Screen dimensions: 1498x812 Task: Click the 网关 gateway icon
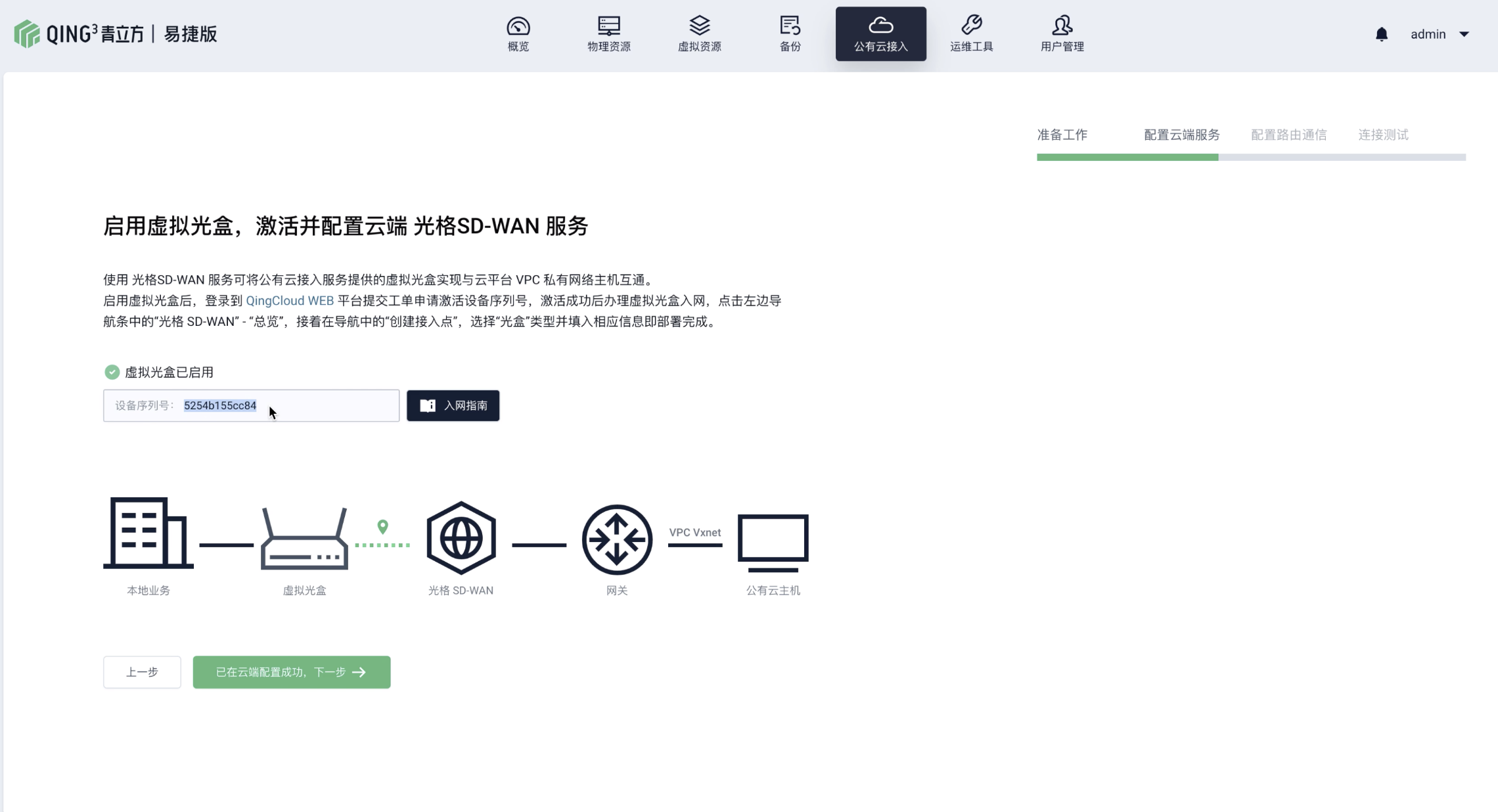click(617, 539)
